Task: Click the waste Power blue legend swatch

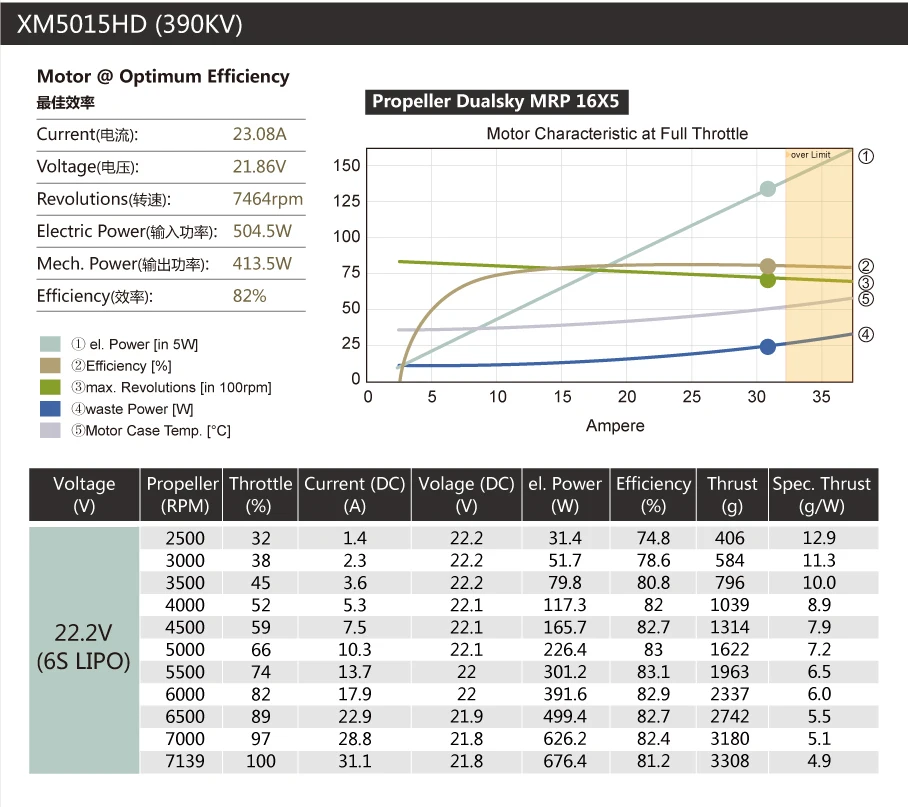Action: tap(50, 409)
